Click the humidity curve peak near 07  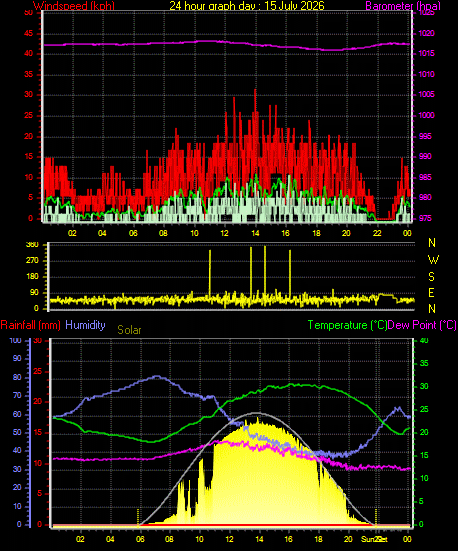point(157,376)
